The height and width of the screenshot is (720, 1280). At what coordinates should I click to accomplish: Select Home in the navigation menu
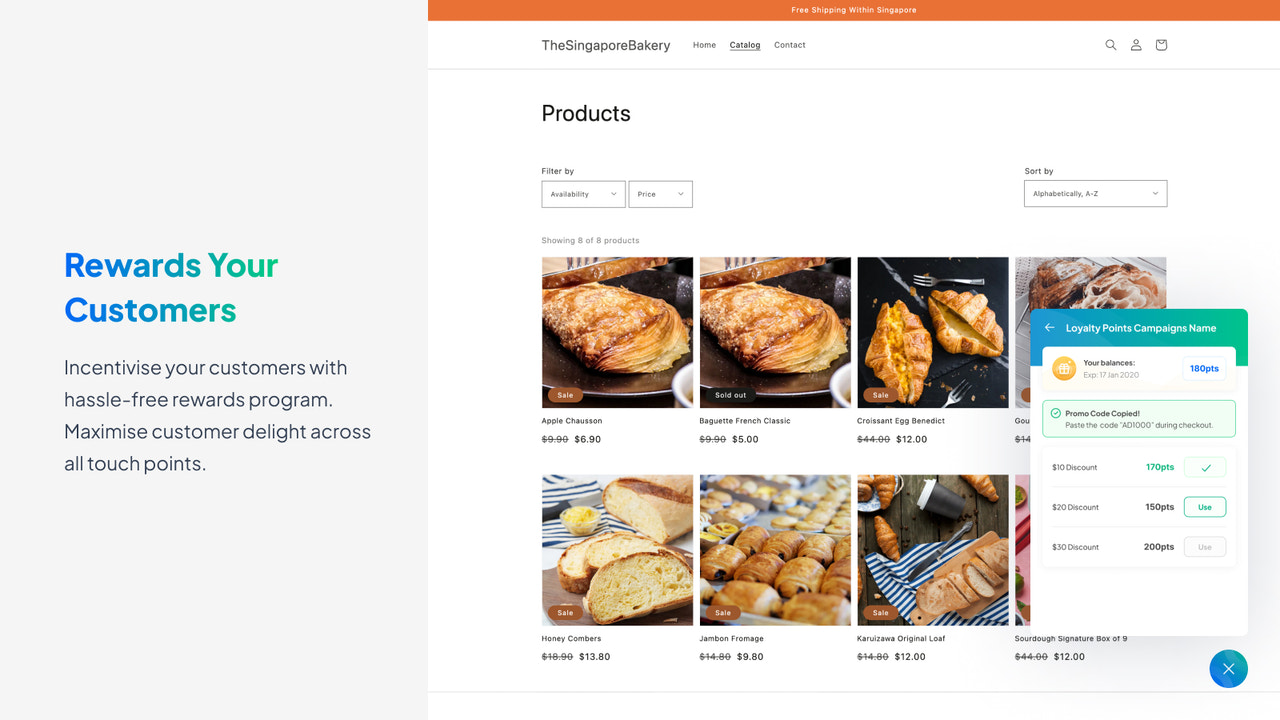(x=704, y=45)
